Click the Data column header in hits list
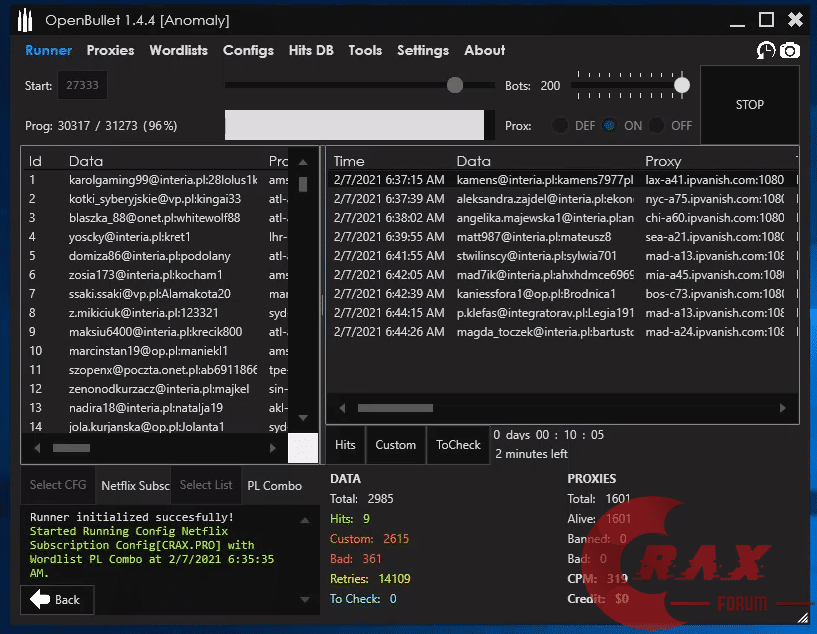 tap(474, 161)
